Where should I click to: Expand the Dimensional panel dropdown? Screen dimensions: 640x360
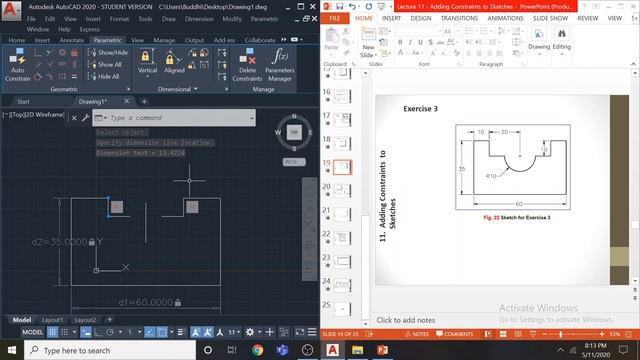pos(196,89)
